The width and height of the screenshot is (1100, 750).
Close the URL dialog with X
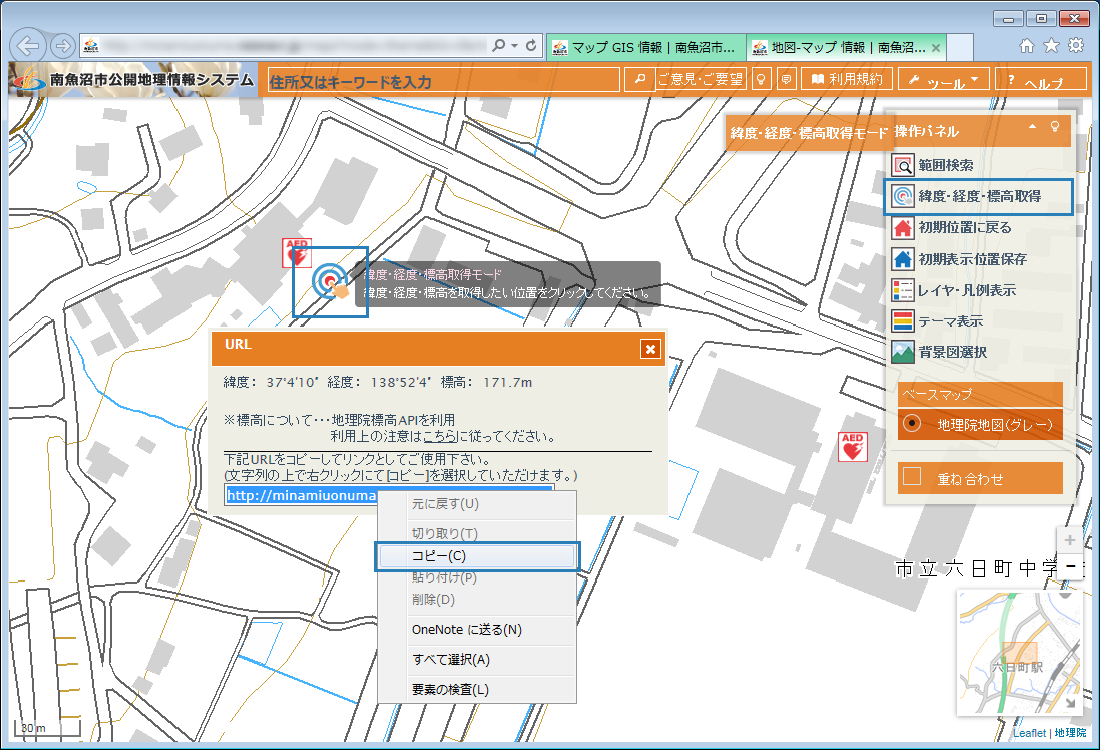(x=650, y=349)
